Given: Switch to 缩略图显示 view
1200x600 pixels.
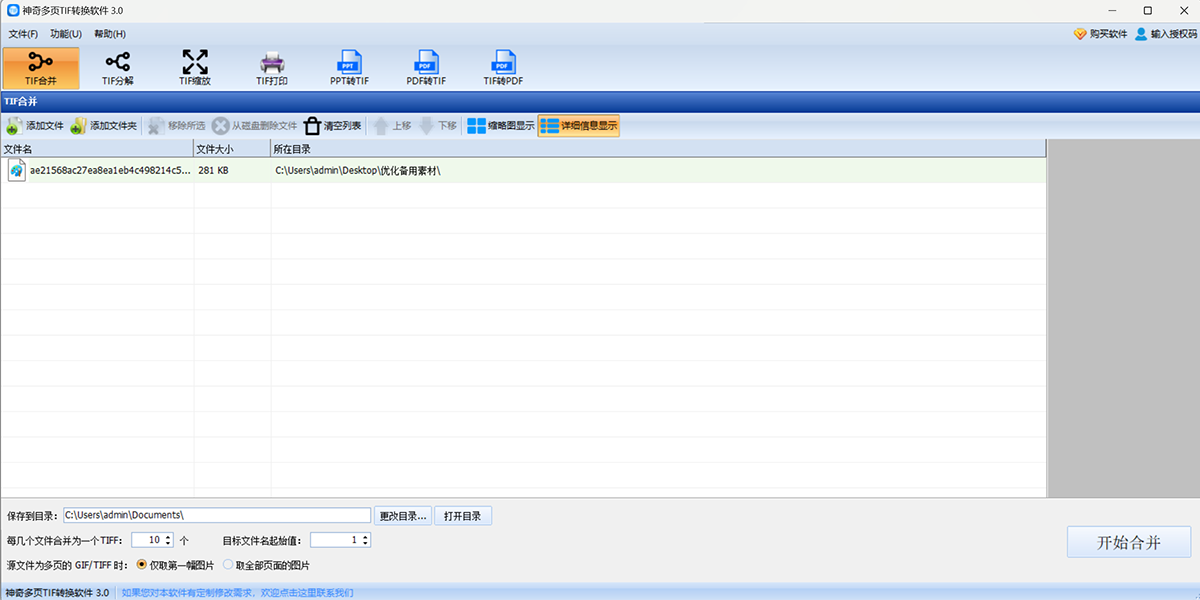Looking at the screenshot, I should (x=500, y=126).
